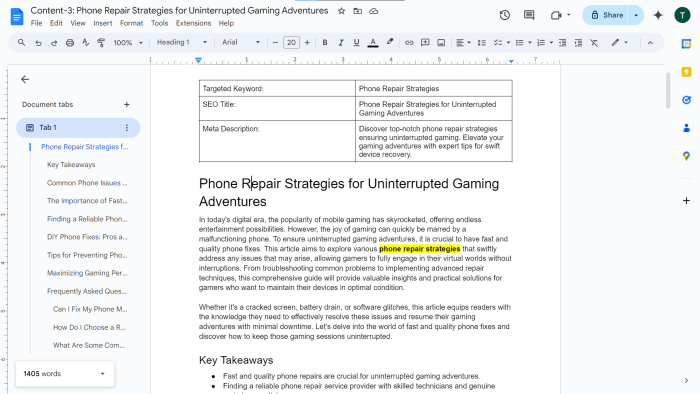Viewport: 700px width, 394px height.
Task: Open the Help menu
Action: 226,23
